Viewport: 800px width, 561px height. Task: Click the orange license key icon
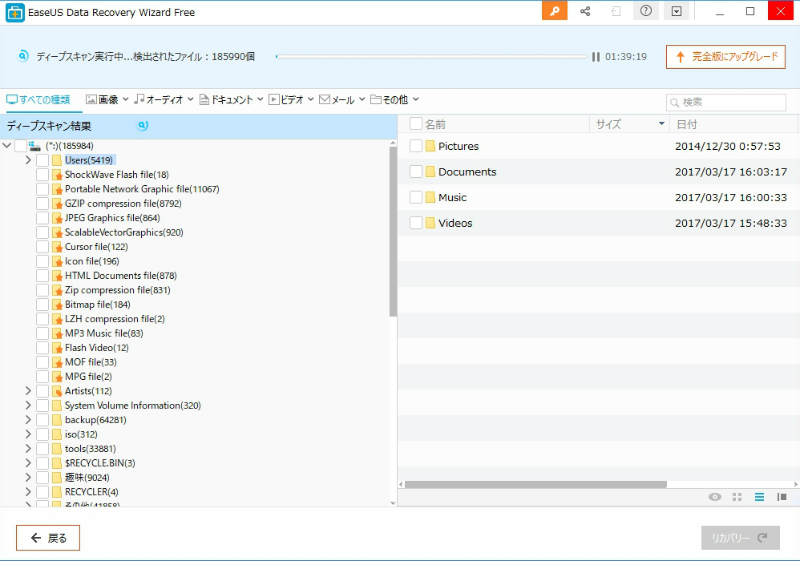pos(555,11)
